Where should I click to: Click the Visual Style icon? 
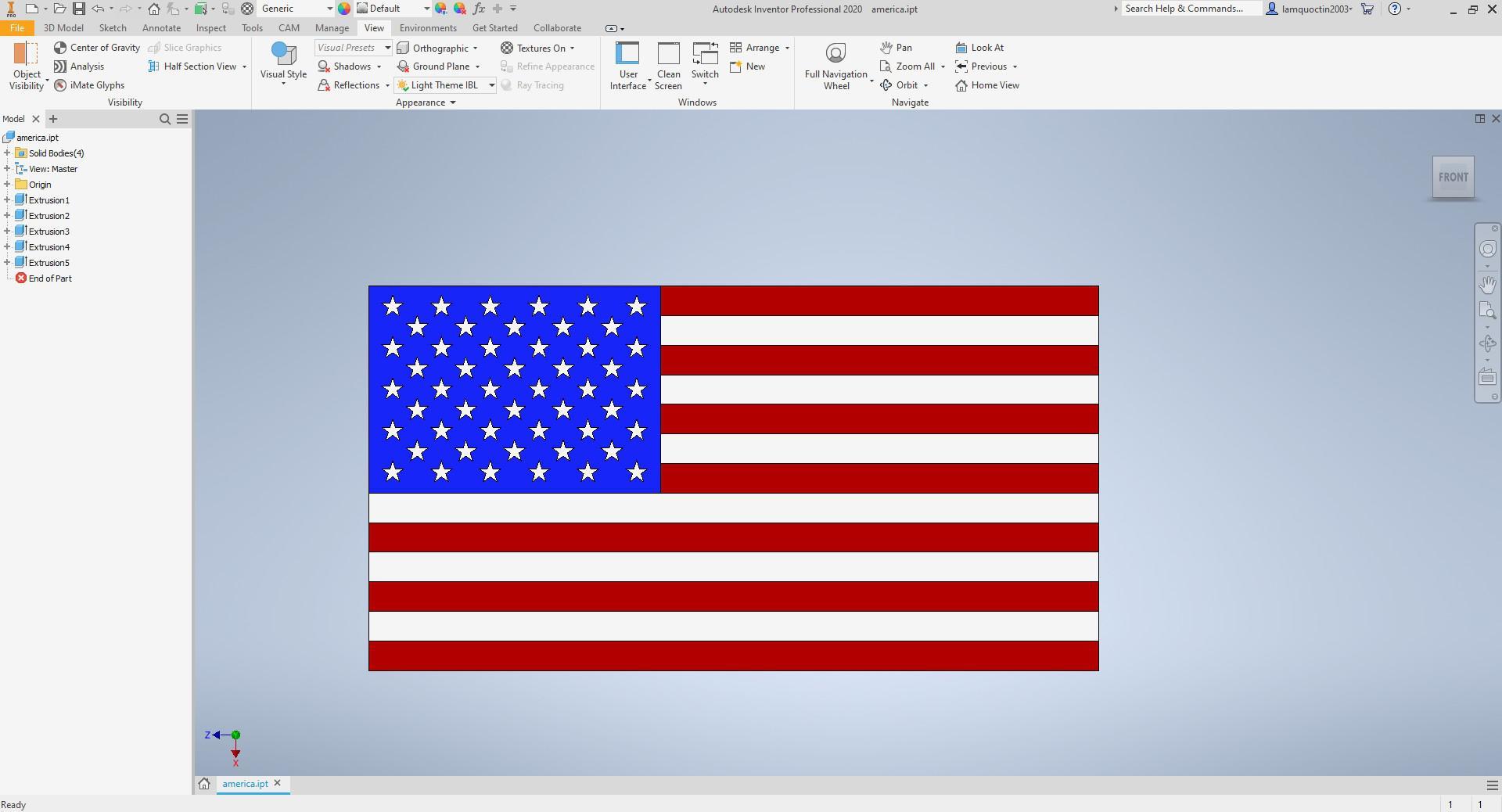coord(283,53)
